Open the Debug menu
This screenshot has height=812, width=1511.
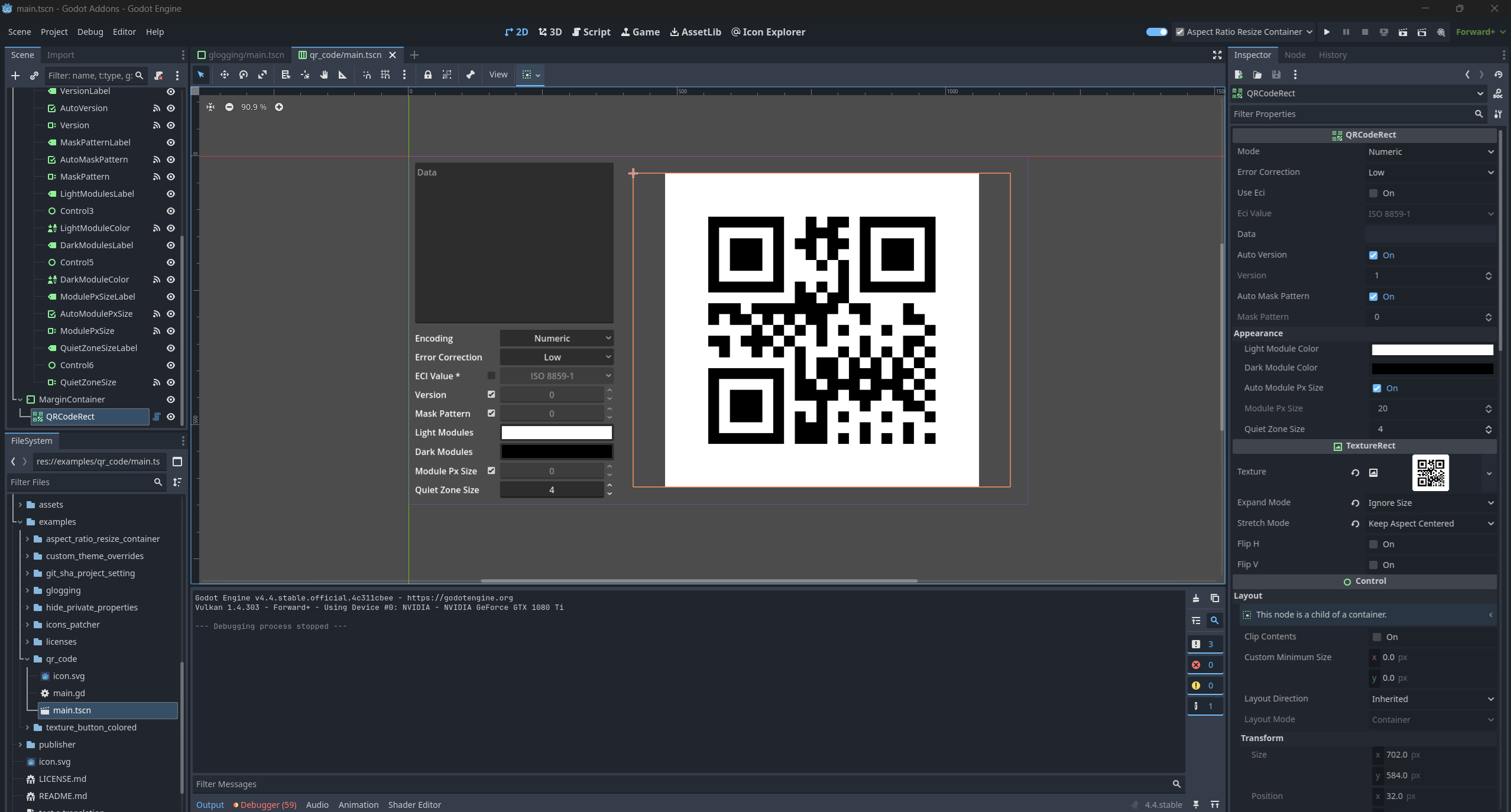[x=90, y=32]
